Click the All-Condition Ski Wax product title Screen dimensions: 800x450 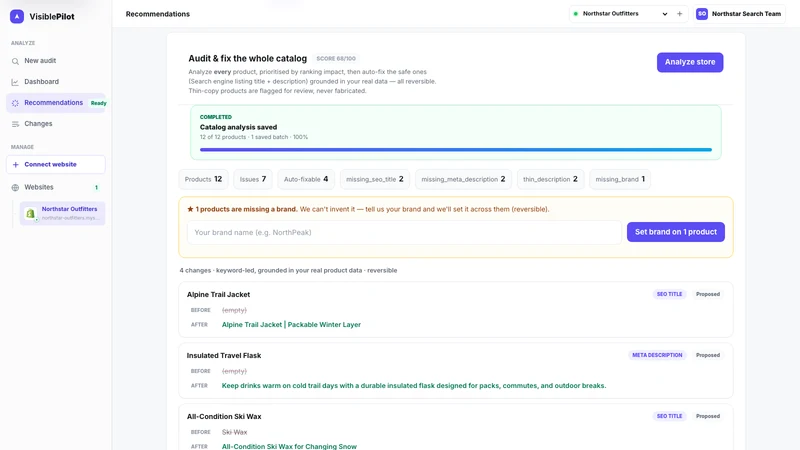pyautogui.click(x=224, y=416)
